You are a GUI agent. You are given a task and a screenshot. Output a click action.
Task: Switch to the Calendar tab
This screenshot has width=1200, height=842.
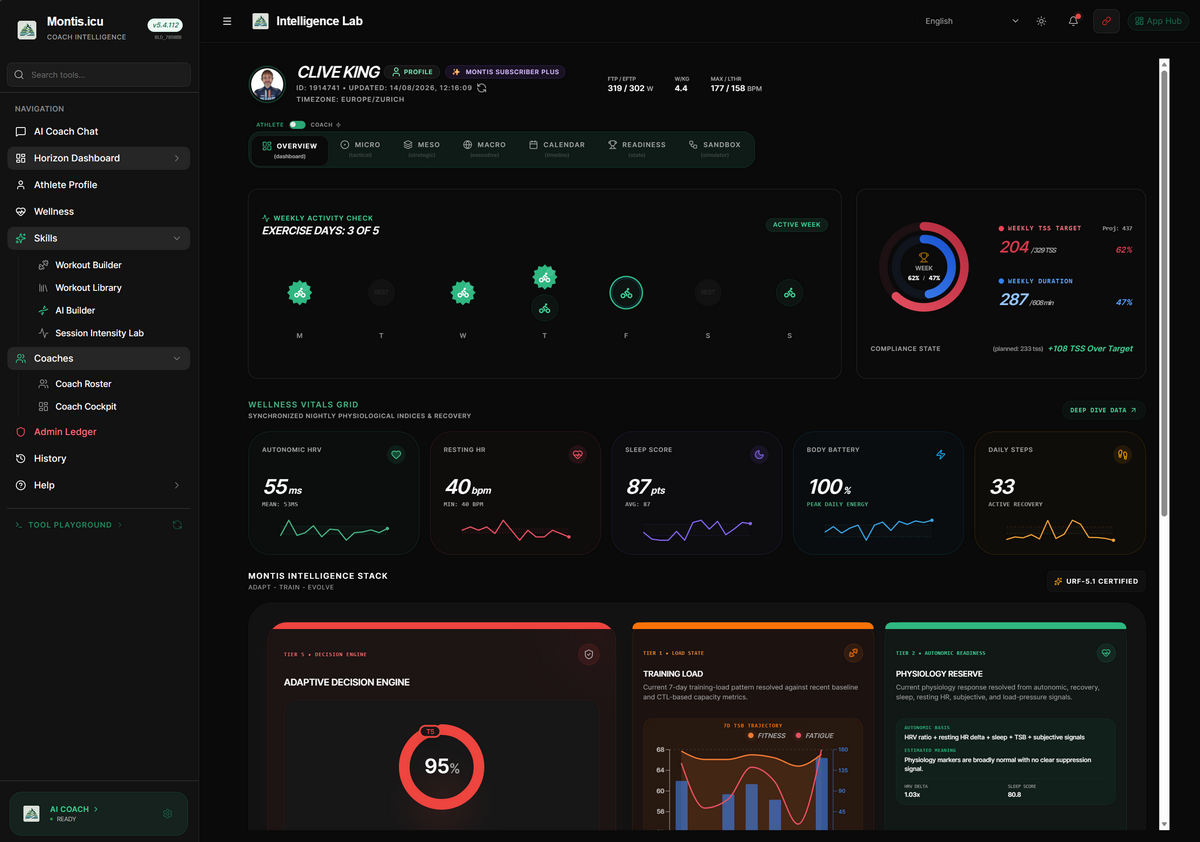[557, 149]
